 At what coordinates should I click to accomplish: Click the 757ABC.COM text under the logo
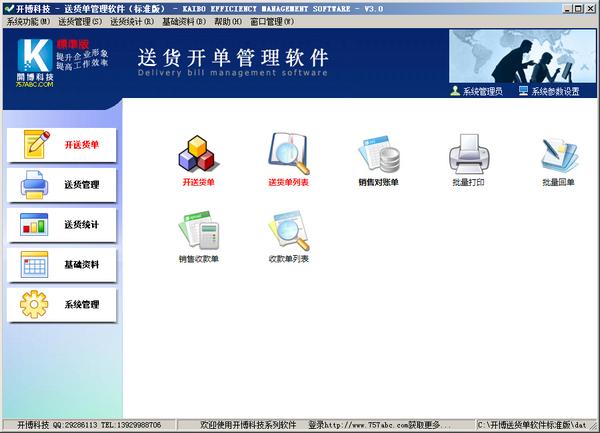coord(35,84)
